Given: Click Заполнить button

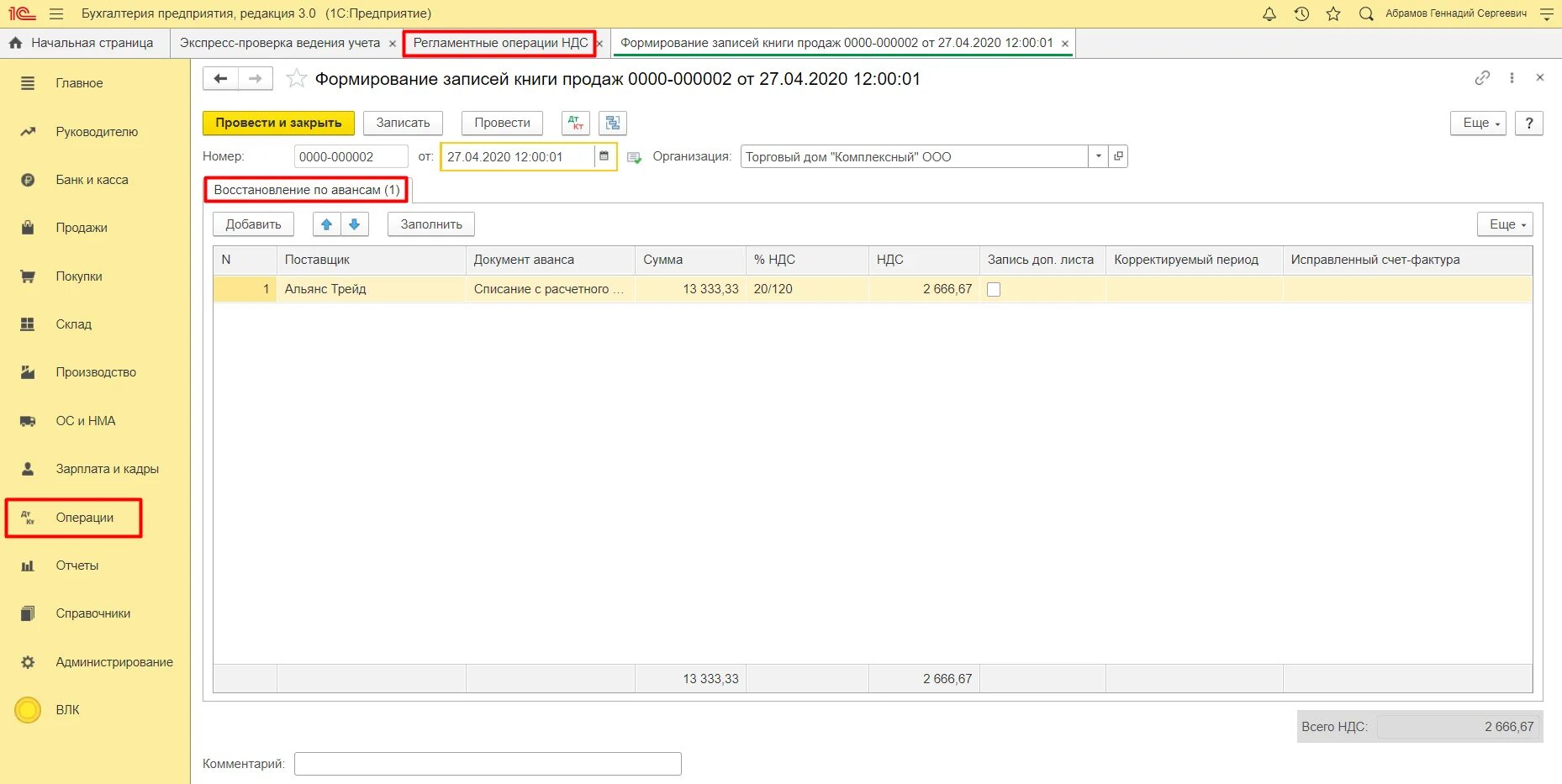Looking at the screenshot, I should tap(431, 224).
